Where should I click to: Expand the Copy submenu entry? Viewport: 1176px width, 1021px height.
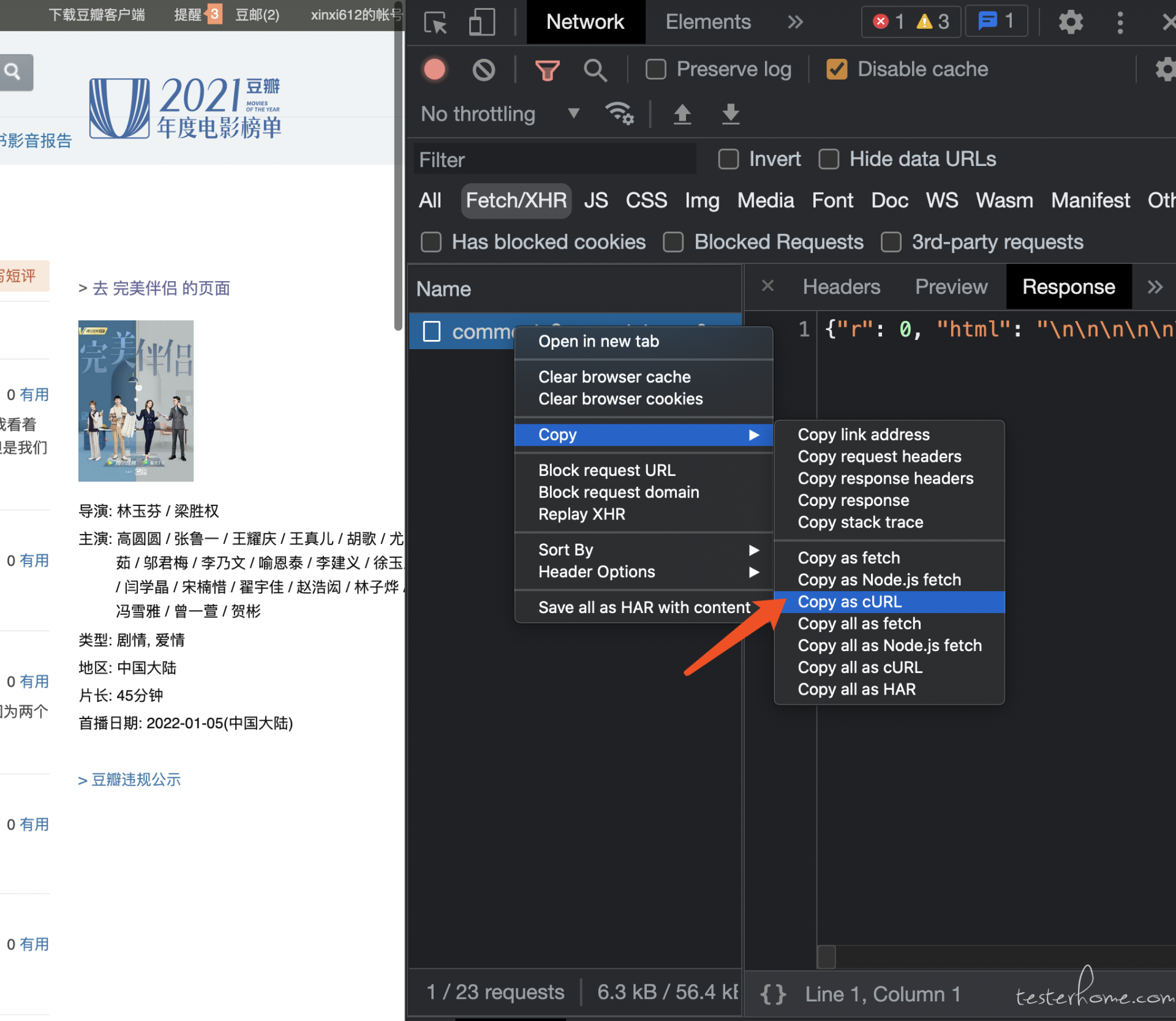[x=644, y=434]
